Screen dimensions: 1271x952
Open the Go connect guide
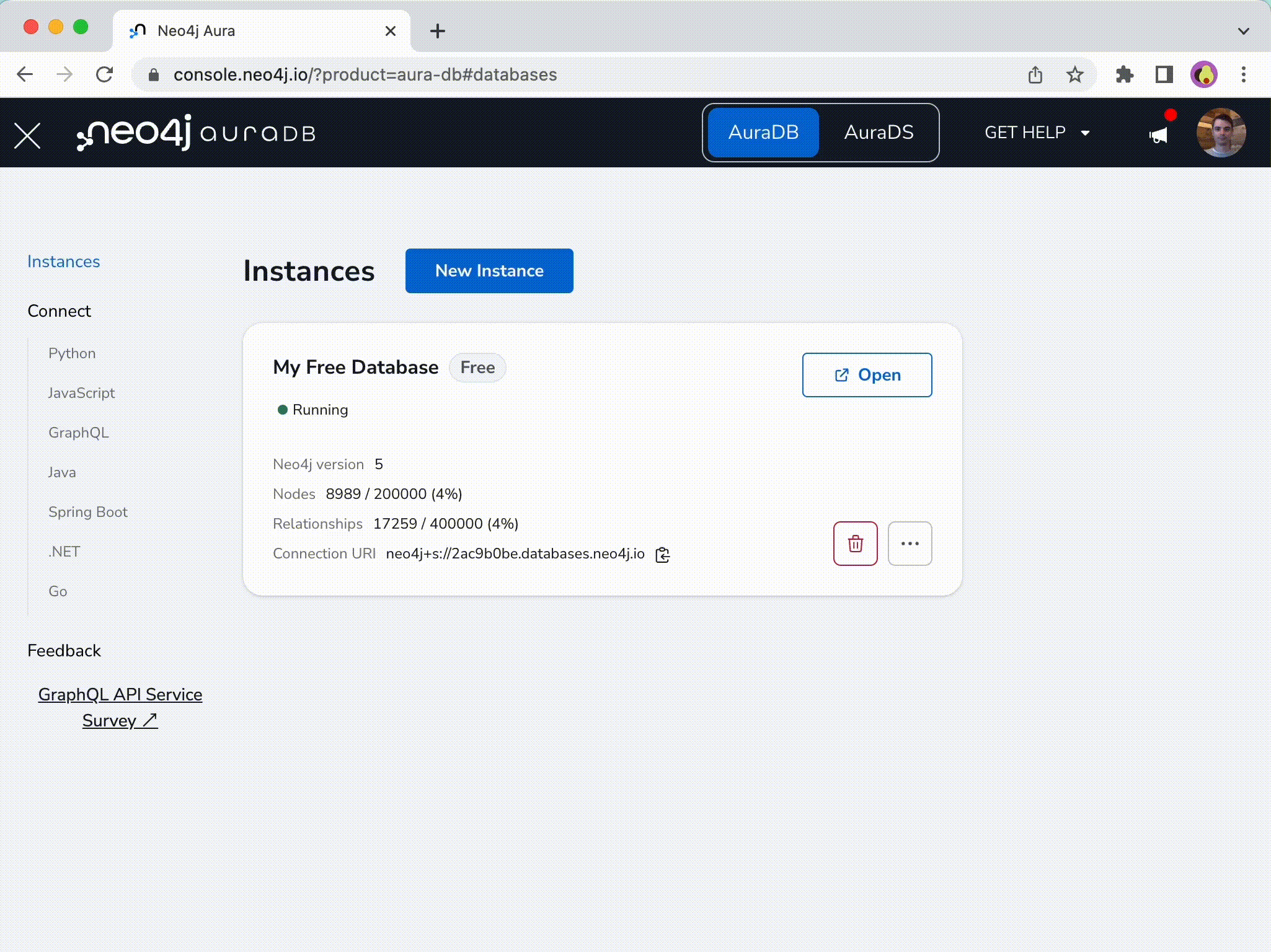[x=58, y=591]
